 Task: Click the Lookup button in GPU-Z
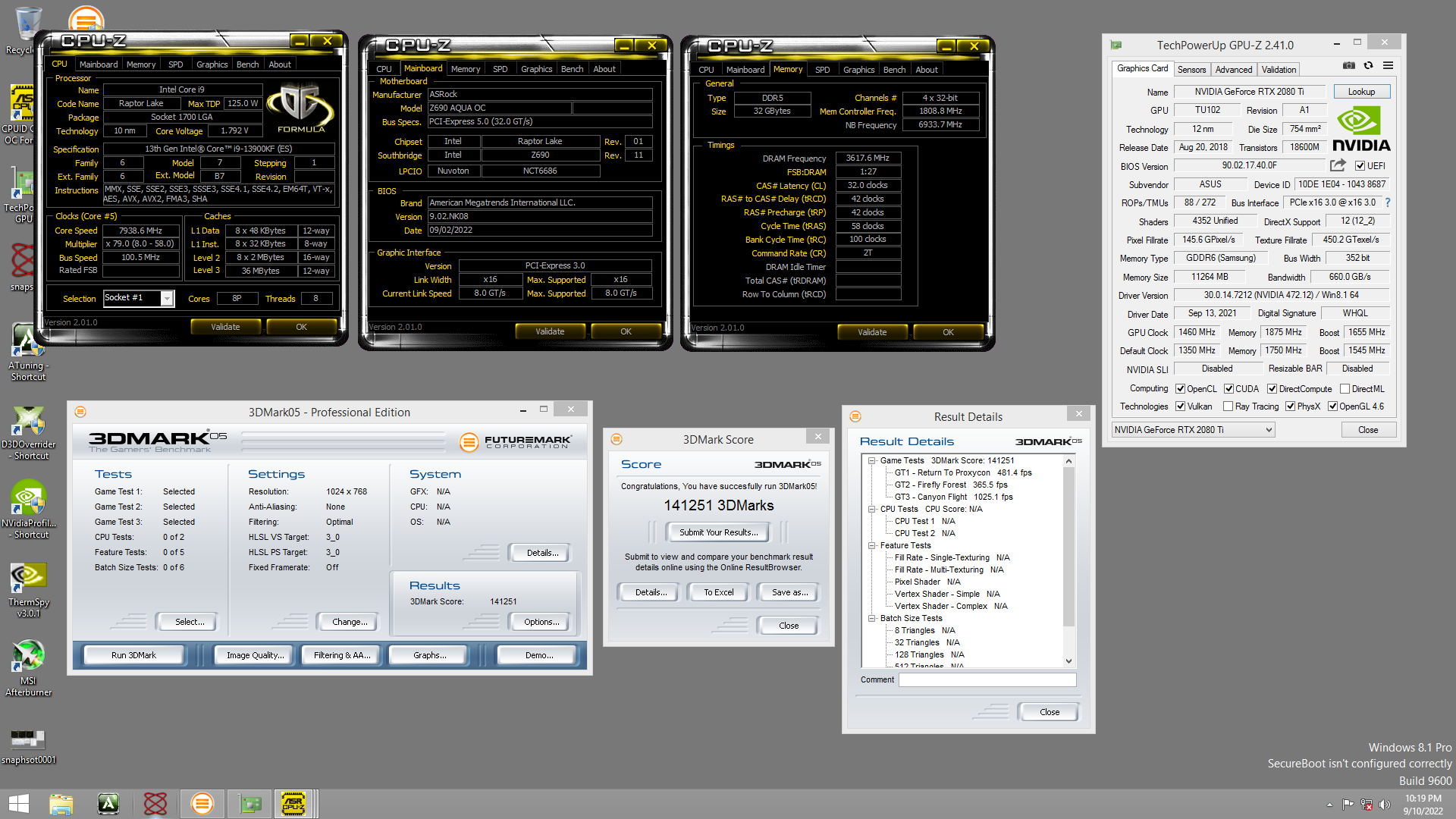[1361, 92]
